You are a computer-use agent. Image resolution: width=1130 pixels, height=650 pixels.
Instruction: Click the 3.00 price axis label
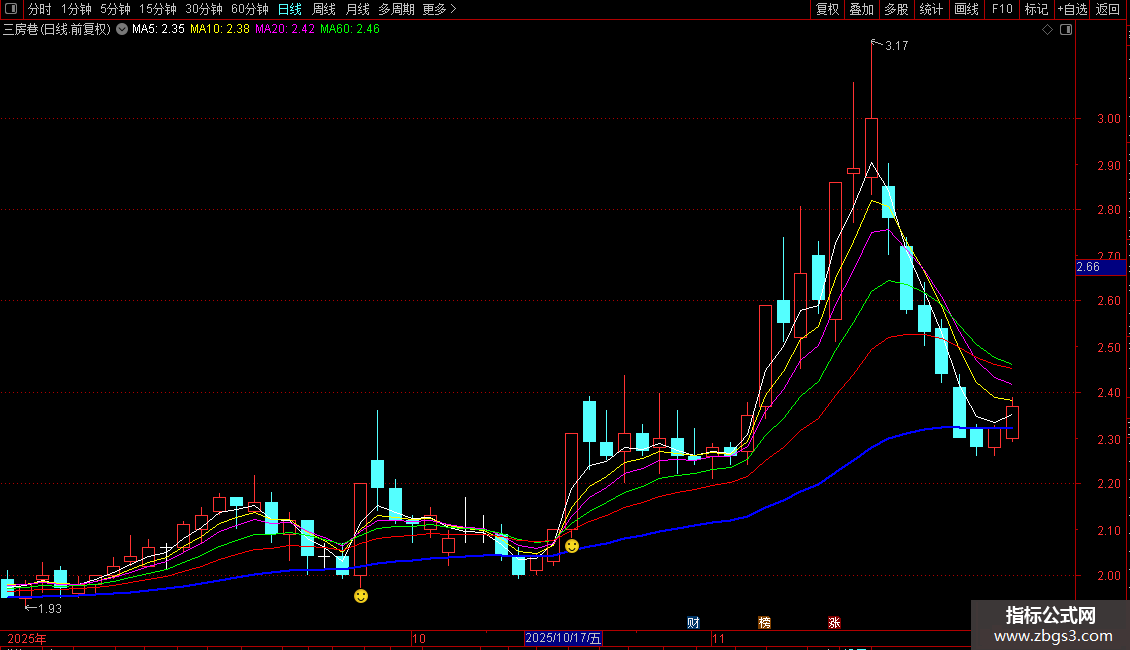tap(1109, 119)
